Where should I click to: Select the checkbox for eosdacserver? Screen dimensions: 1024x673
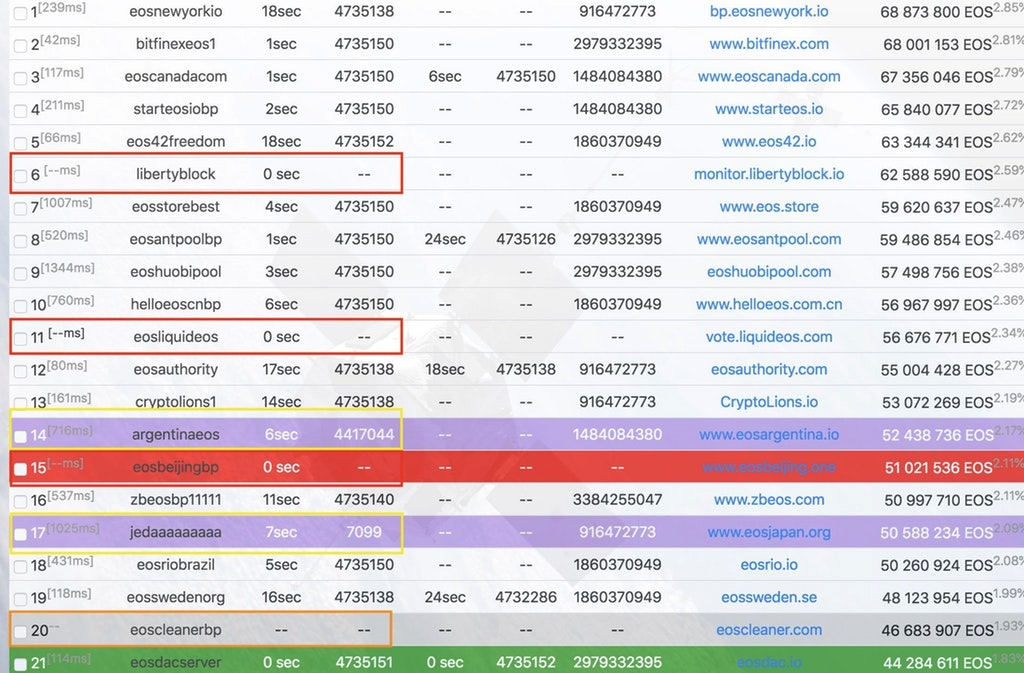coord(20,665)
